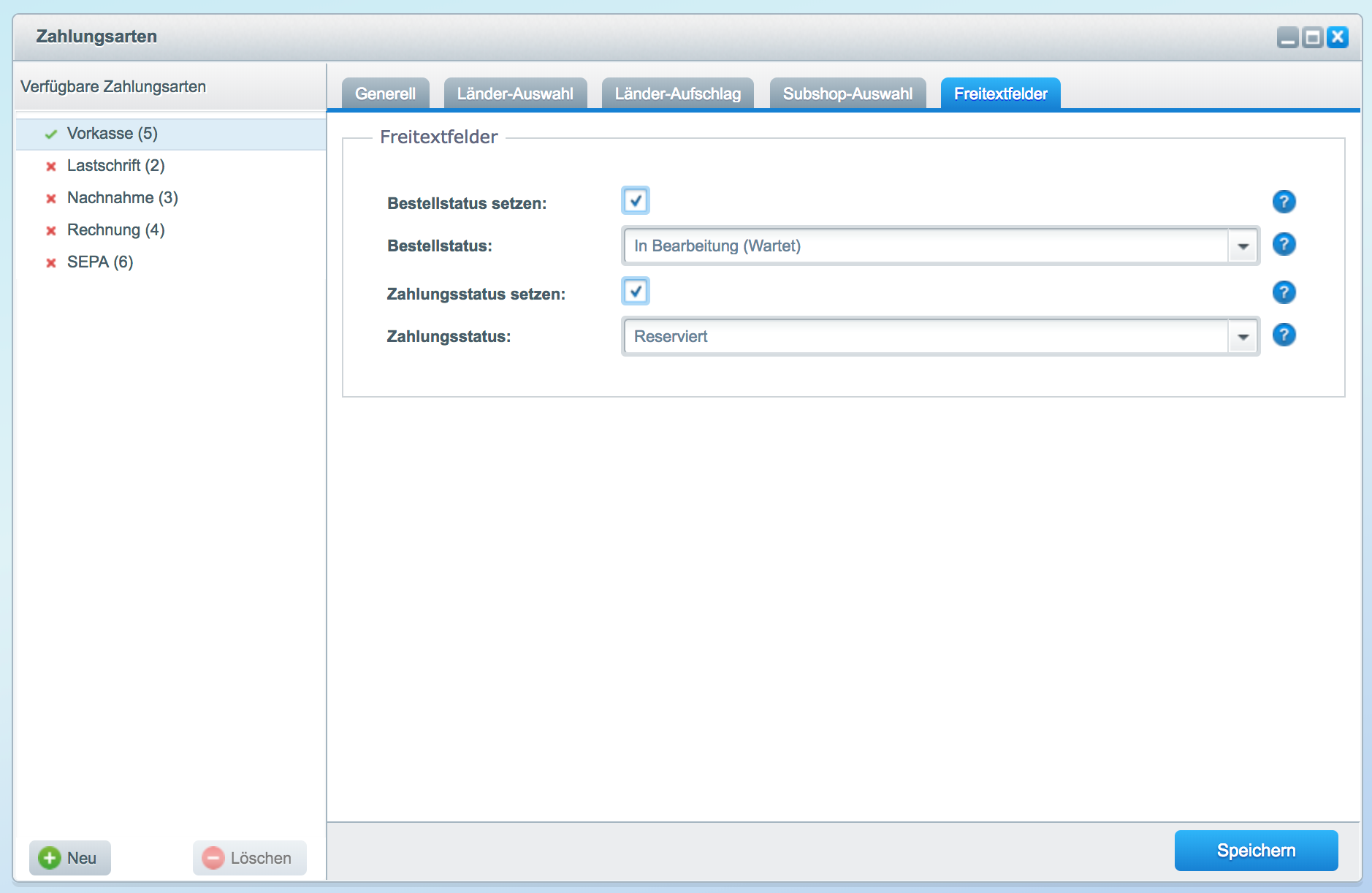Viewport: 1372px width, 893px height.
Task: Switch to the Generell tab
Action: [x=385, y=94]
